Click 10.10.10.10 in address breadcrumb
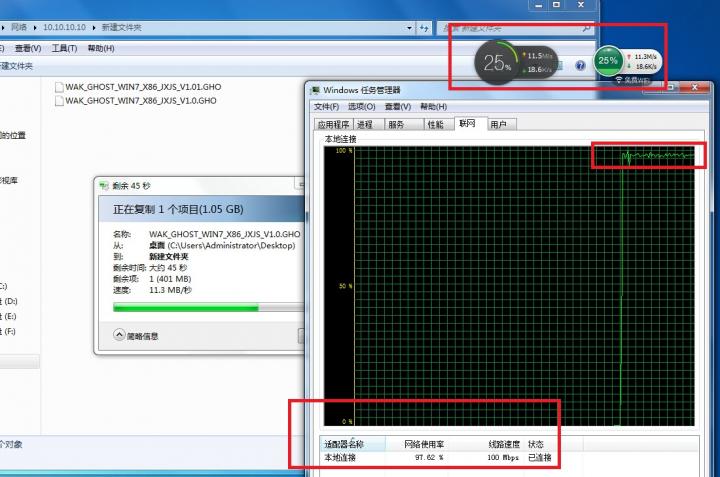The width and height of the screenshot is (720, 477). click(64, 28)
